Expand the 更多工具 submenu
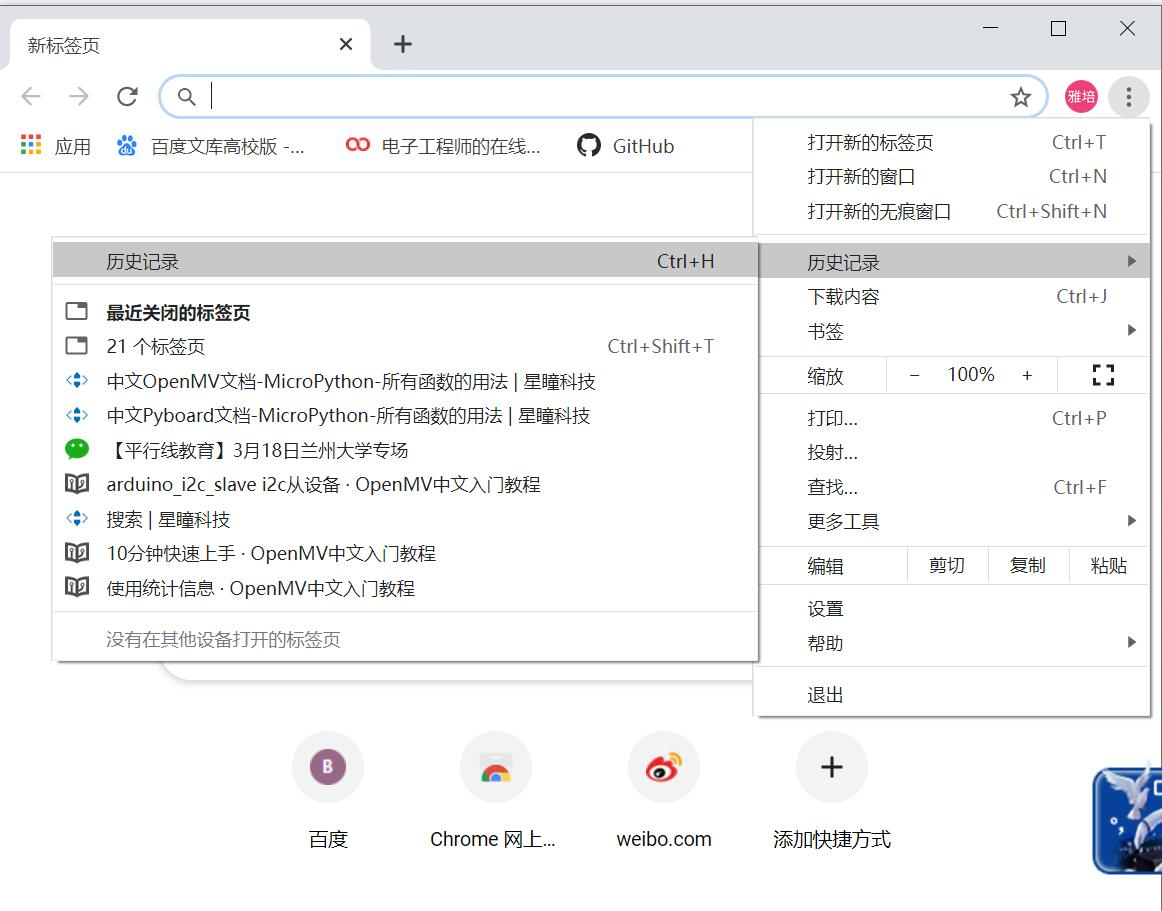 [x=846, y=521]
